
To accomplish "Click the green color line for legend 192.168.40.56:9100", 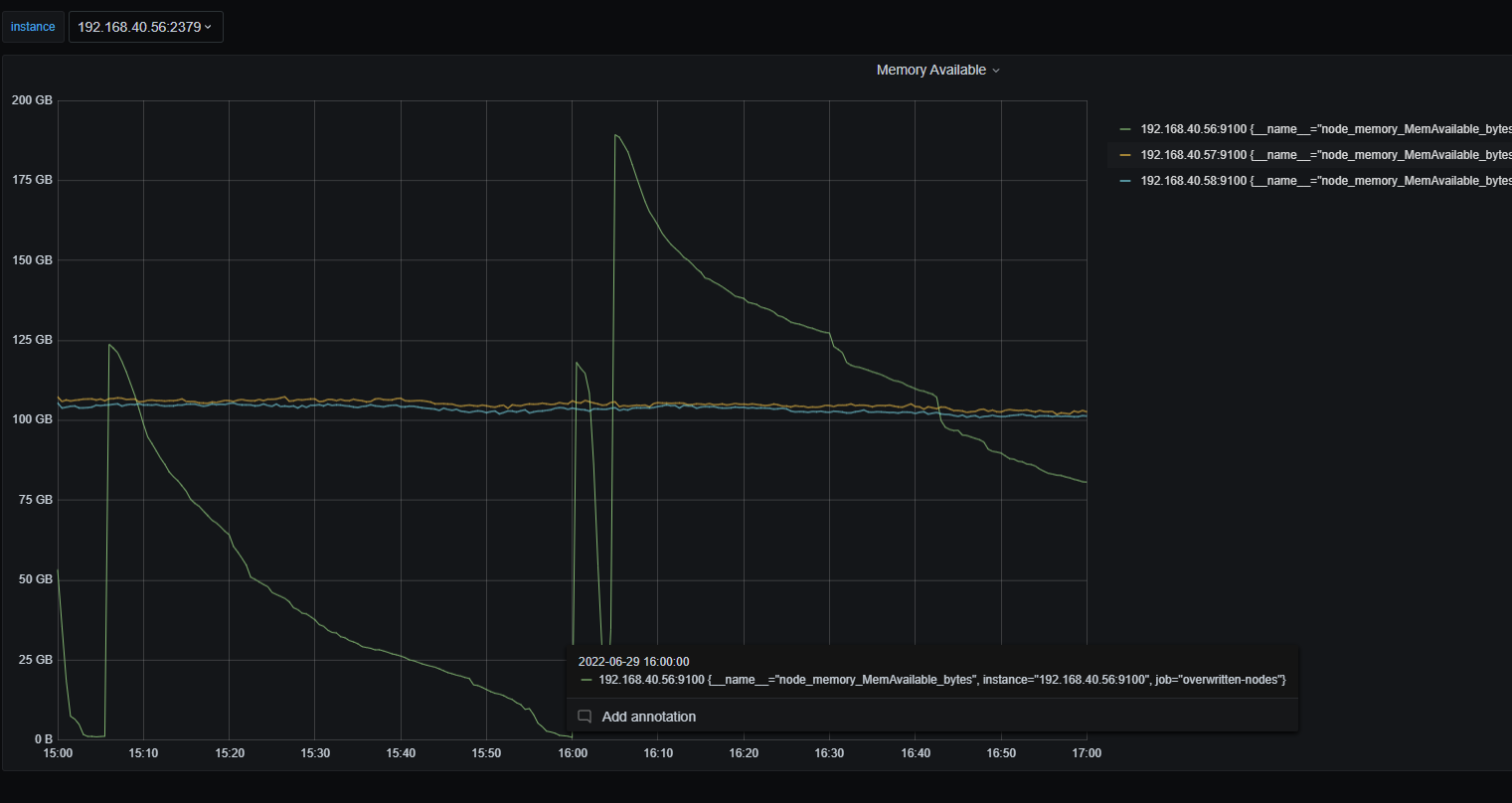I will click(x=1125, y=129).
